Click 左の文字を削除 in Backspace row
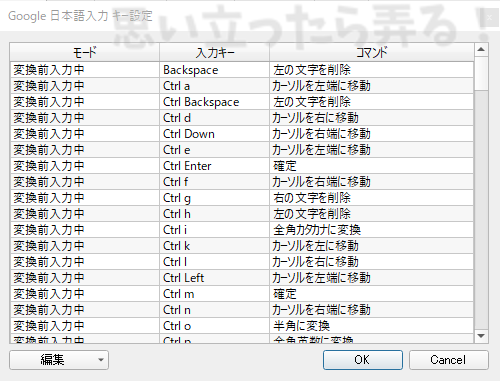The height and width of the screenshot is (381, 500). pos(372,70)
